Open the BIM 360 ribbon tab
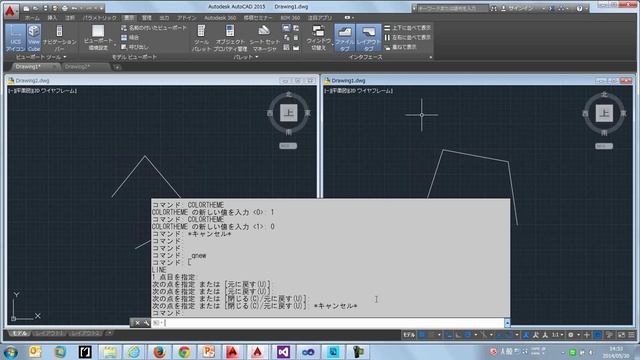 [290, 18]
